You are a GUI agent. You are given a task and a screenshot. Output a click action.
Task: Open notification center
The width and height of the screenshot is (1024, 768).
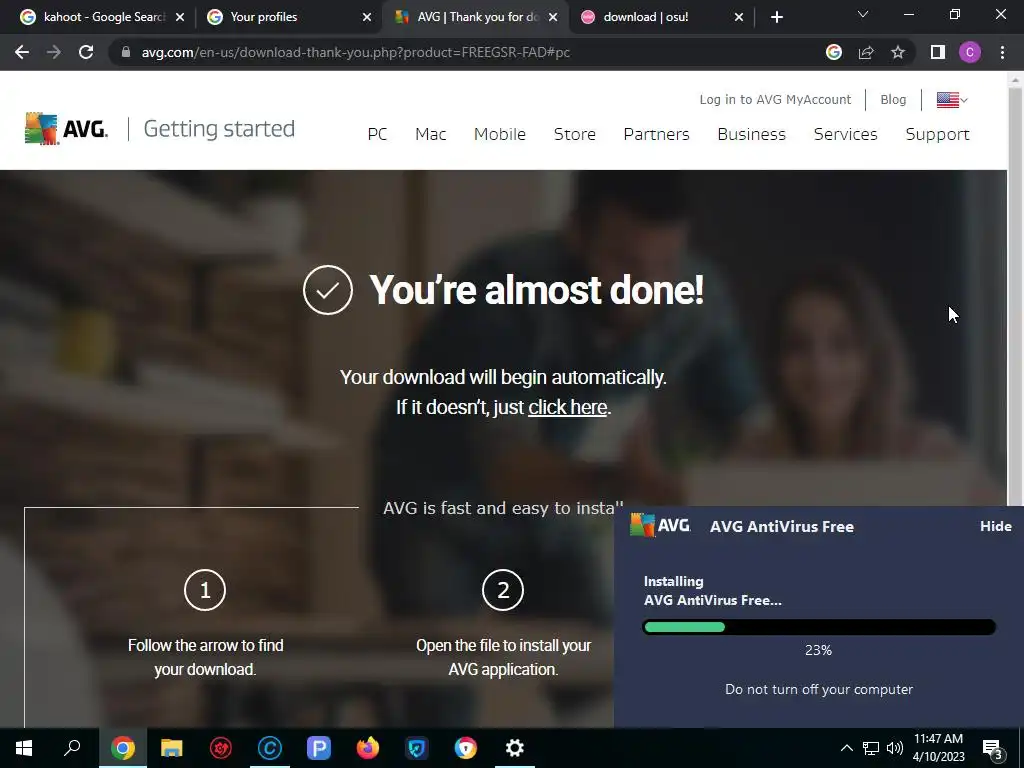[x=992, y=748]
